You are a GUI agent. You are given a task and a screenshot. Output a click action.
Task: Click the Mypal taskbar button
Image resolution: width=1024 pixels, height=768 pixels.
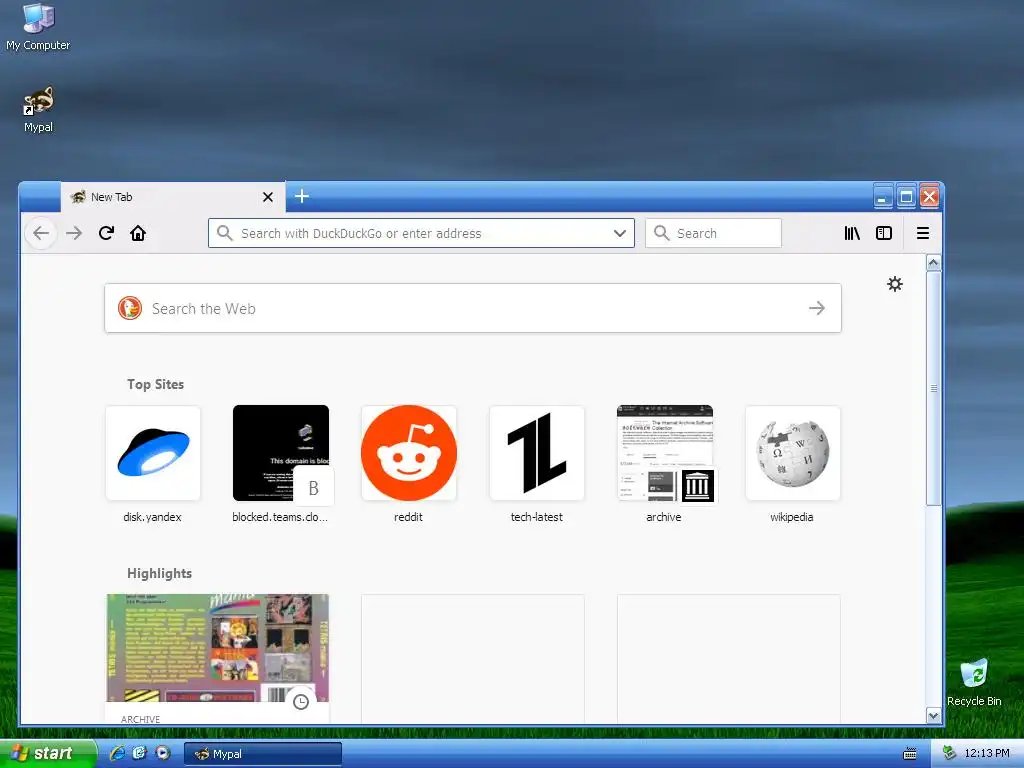pos(263,754)
